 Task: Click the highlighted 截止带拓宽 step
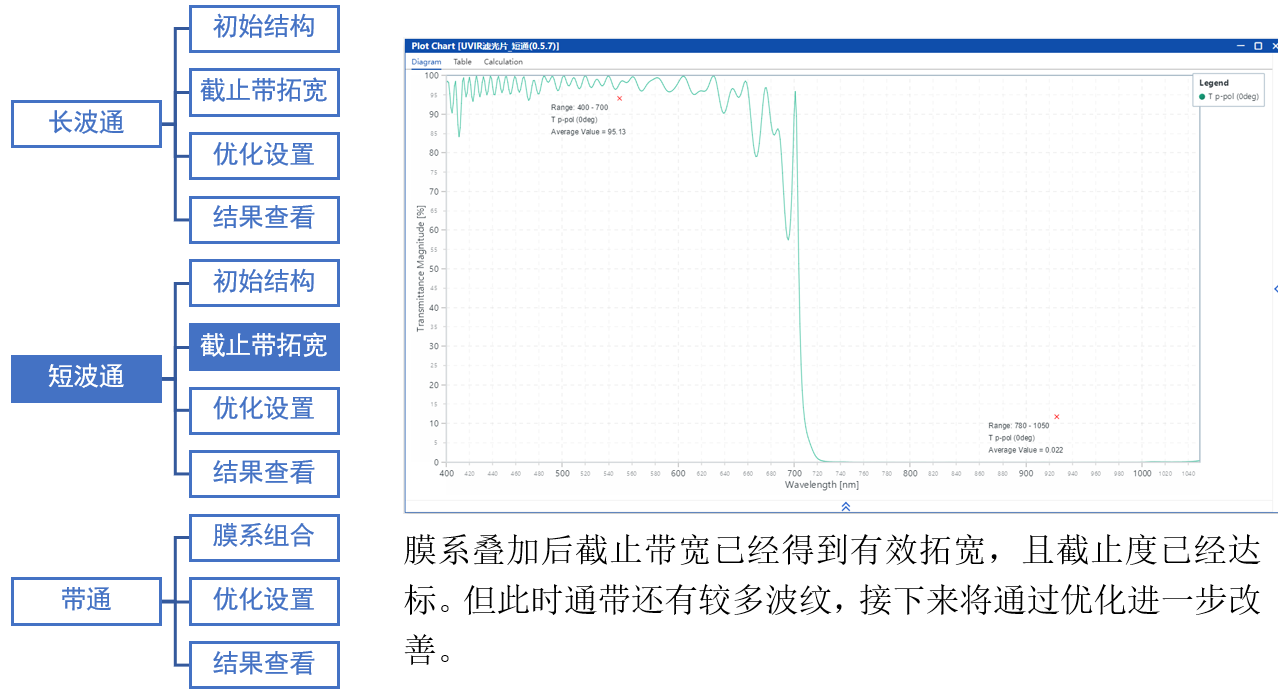click(x=264, y=346)
